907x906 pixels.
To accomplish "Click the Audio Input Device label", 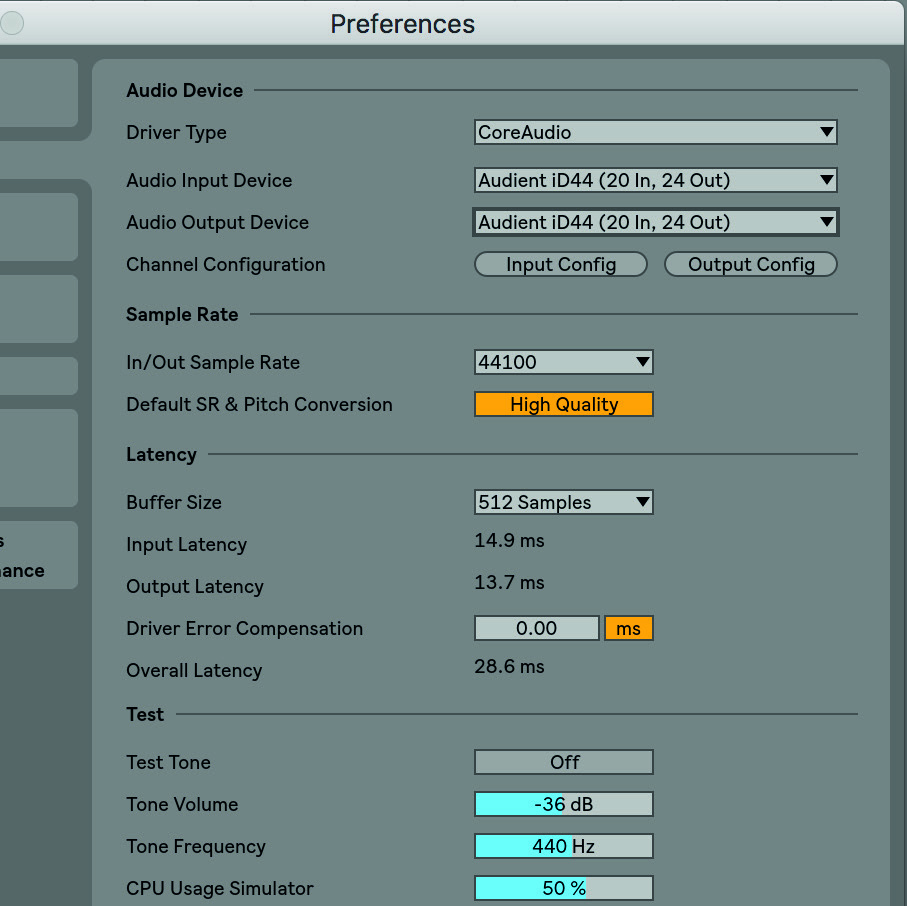I will [209, 181].
